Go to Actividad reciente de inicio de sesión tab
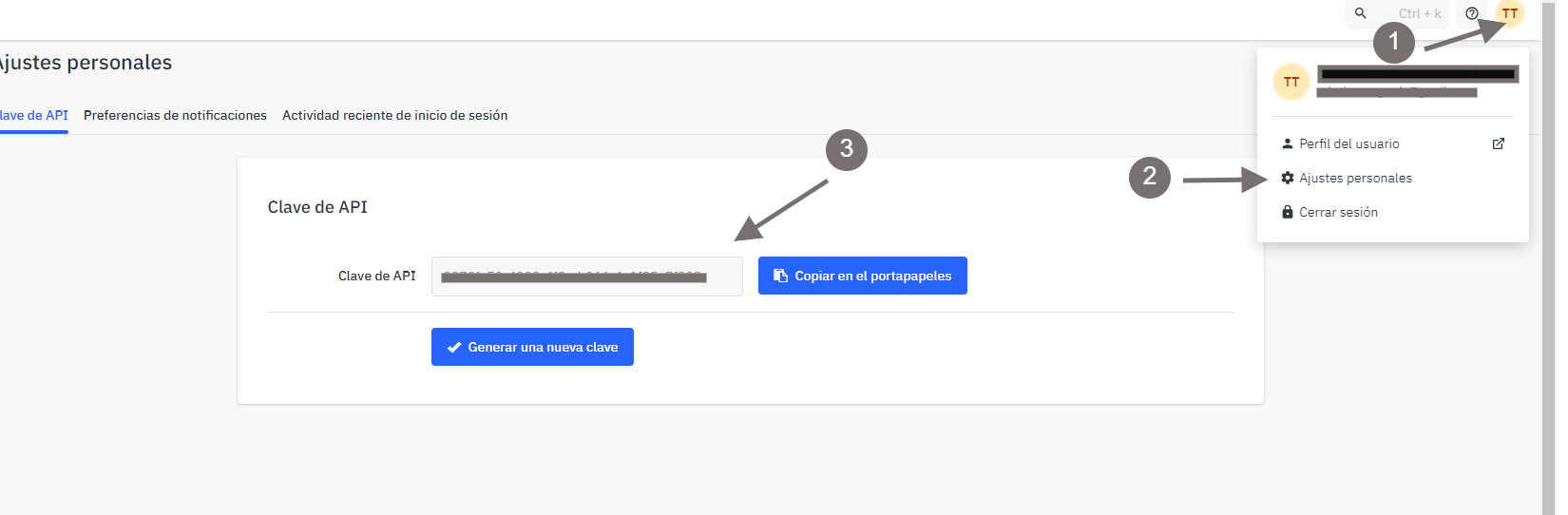Viewport: 1568px width, 515px height. tap(394, 115)
